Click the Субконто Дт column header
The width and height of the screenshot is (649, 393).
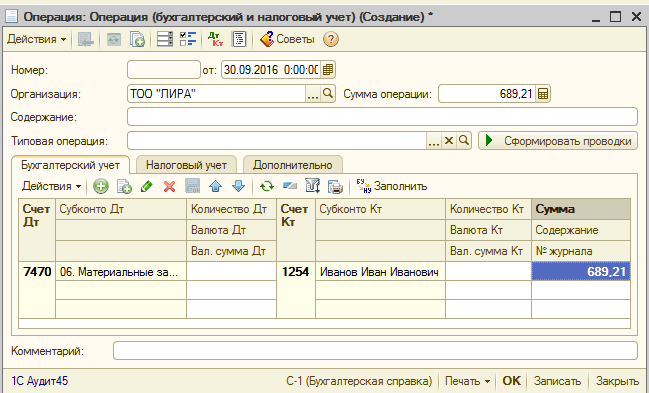pos(121,209)
